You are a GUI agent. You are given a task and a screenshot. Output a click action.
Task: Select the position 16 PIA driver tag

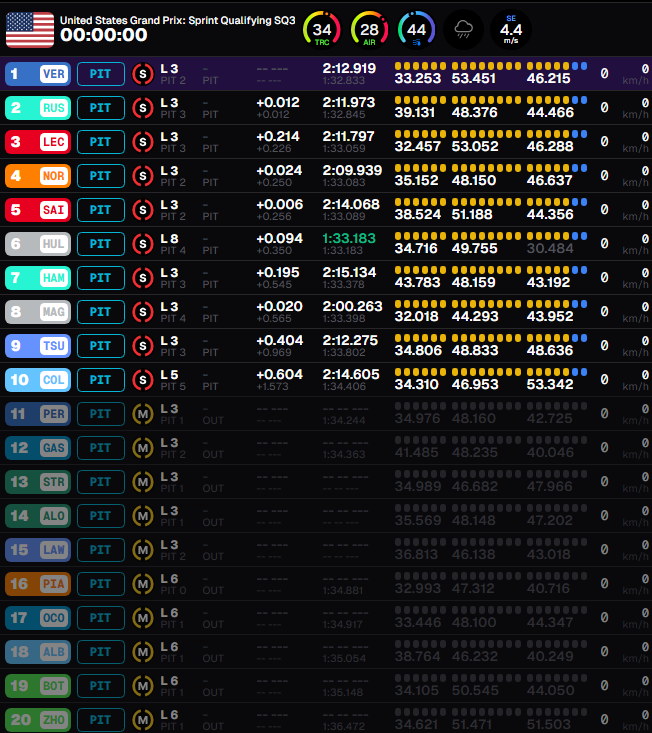tap(38, 584)
